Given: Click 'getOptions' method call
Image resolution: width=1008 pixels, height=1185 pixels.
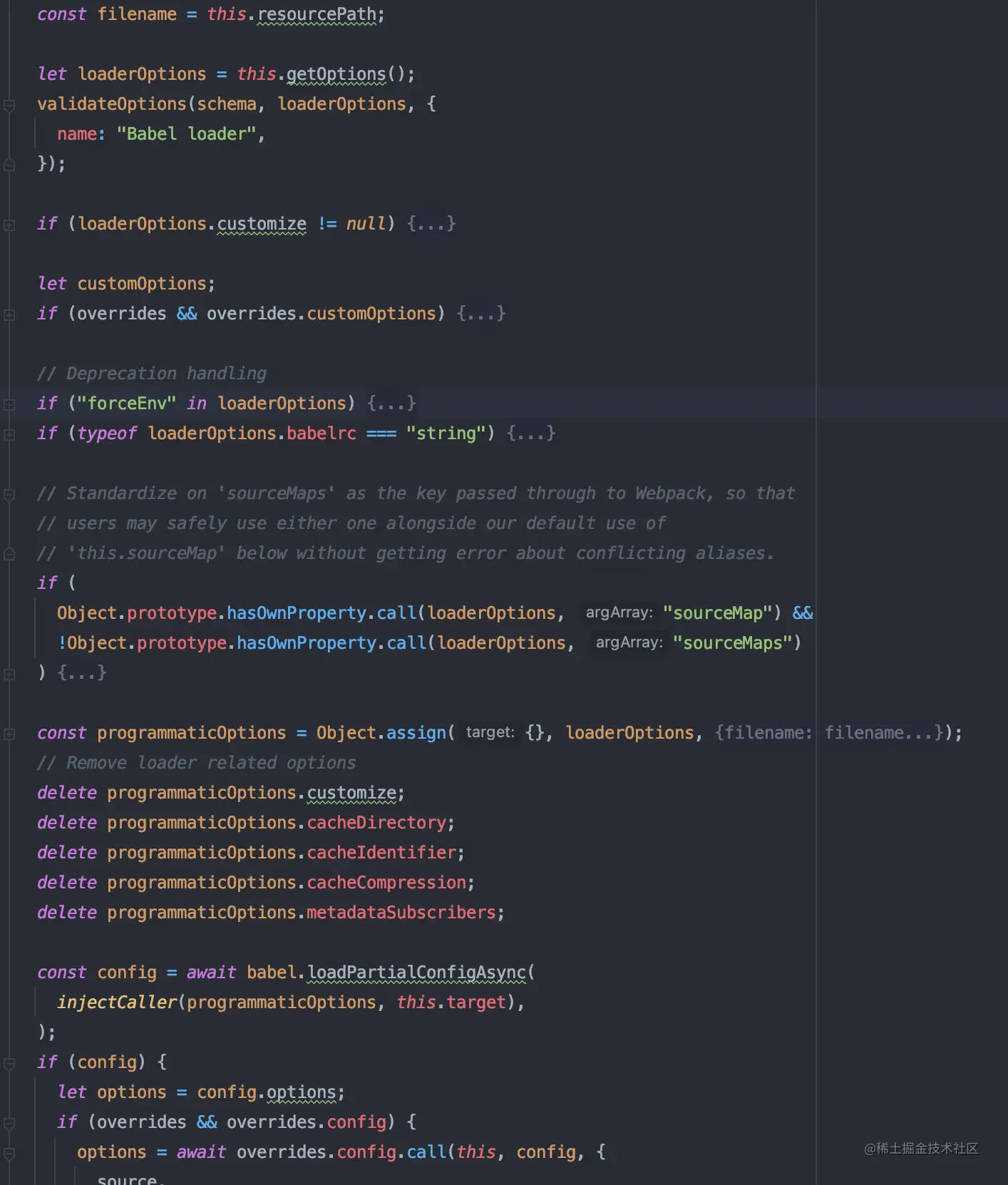Looking at the screenshot, I should [x=336, y=74].
